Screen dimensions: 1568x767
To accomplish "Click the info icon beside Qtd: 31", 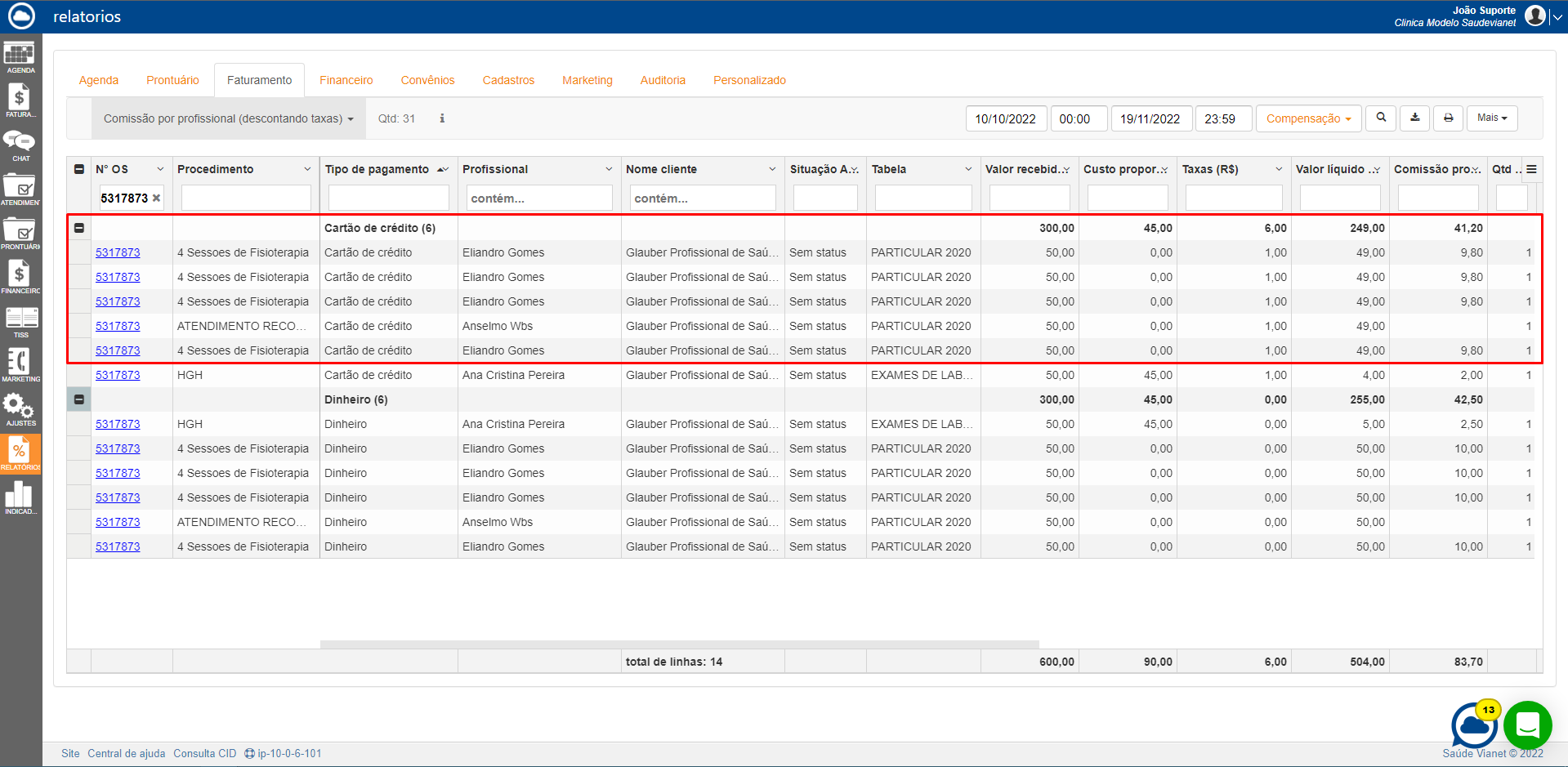I will [x=442, y=118].
